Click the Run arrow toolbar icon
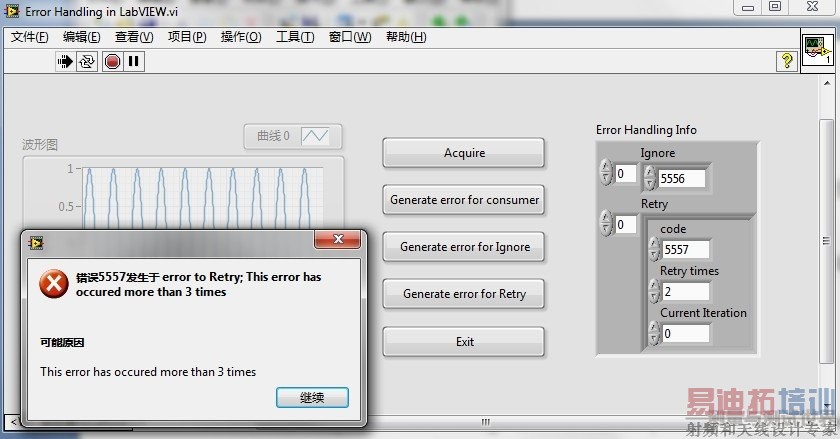 [x=65, y=62]
